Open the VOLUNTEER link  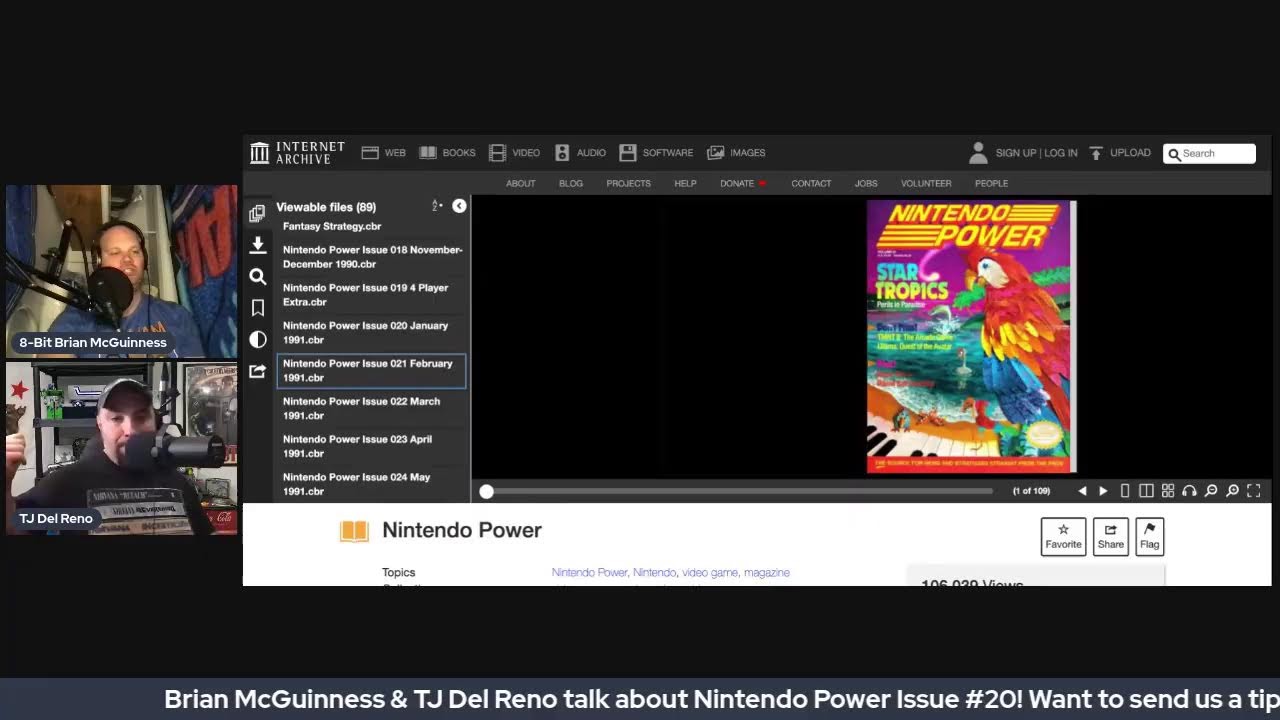[x=926, y=183]
